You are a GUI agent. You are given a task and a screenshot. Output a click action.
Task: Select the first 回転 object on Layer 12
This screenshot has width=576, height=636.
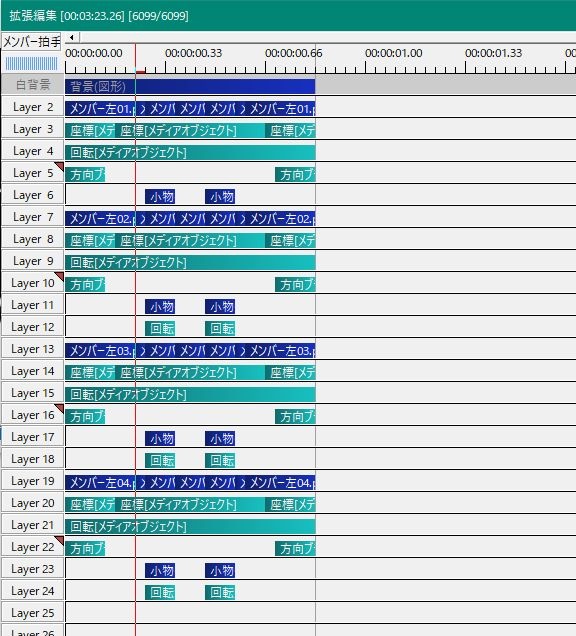tap(160, 329)
